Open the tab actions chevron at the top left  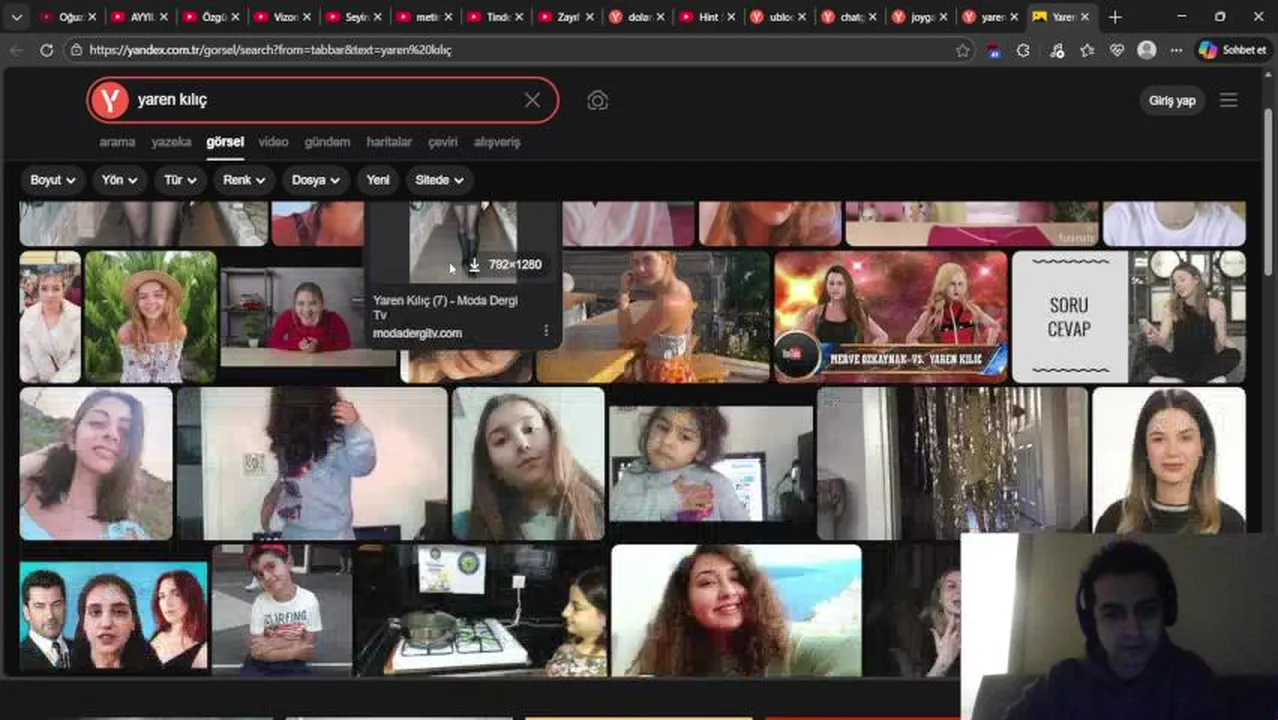(x=16, y=17)
